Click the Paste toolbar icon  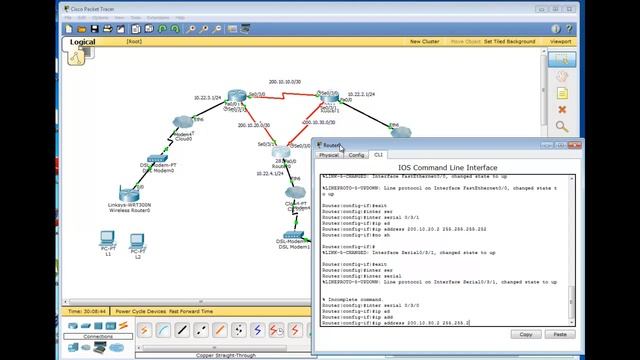tap(149, 29)
